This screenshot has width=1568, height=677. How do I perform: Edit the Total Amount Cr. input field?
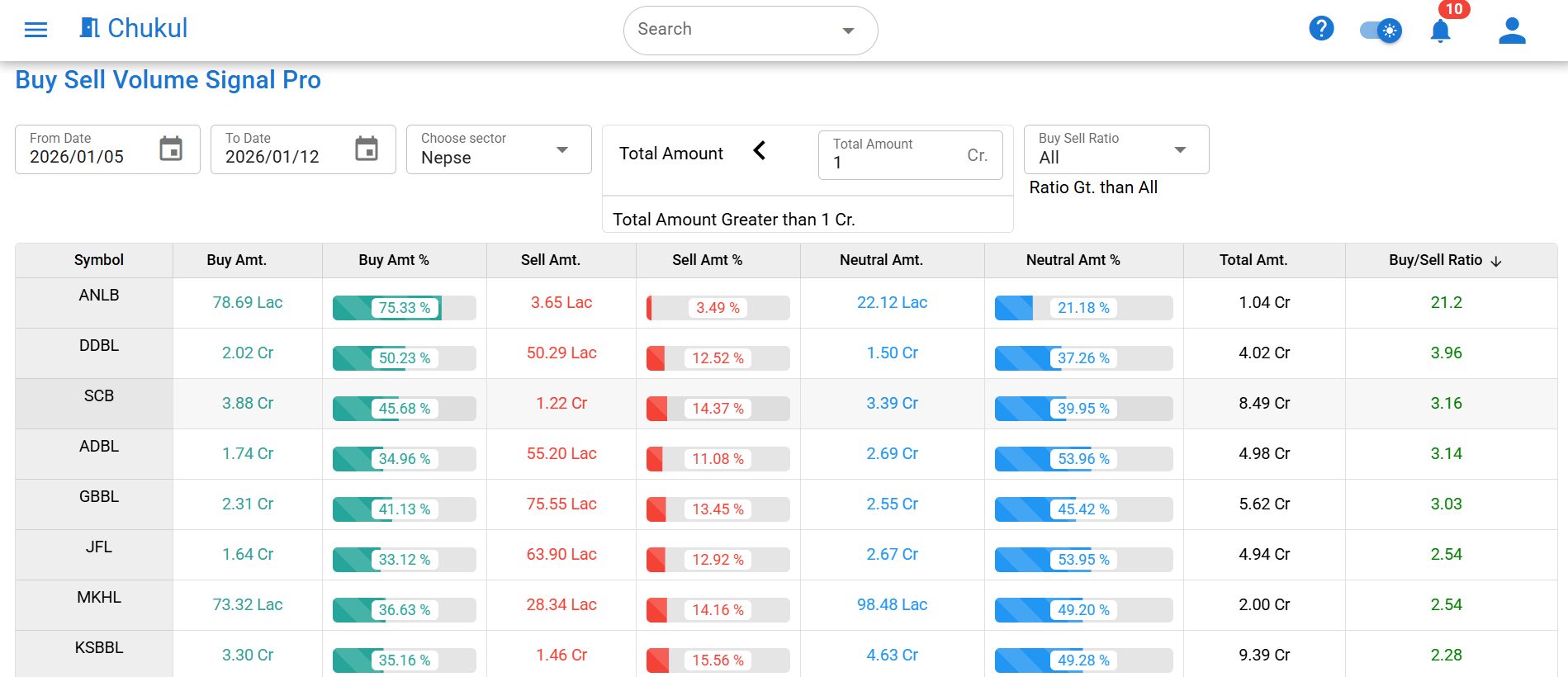click(x=910, y=155)
